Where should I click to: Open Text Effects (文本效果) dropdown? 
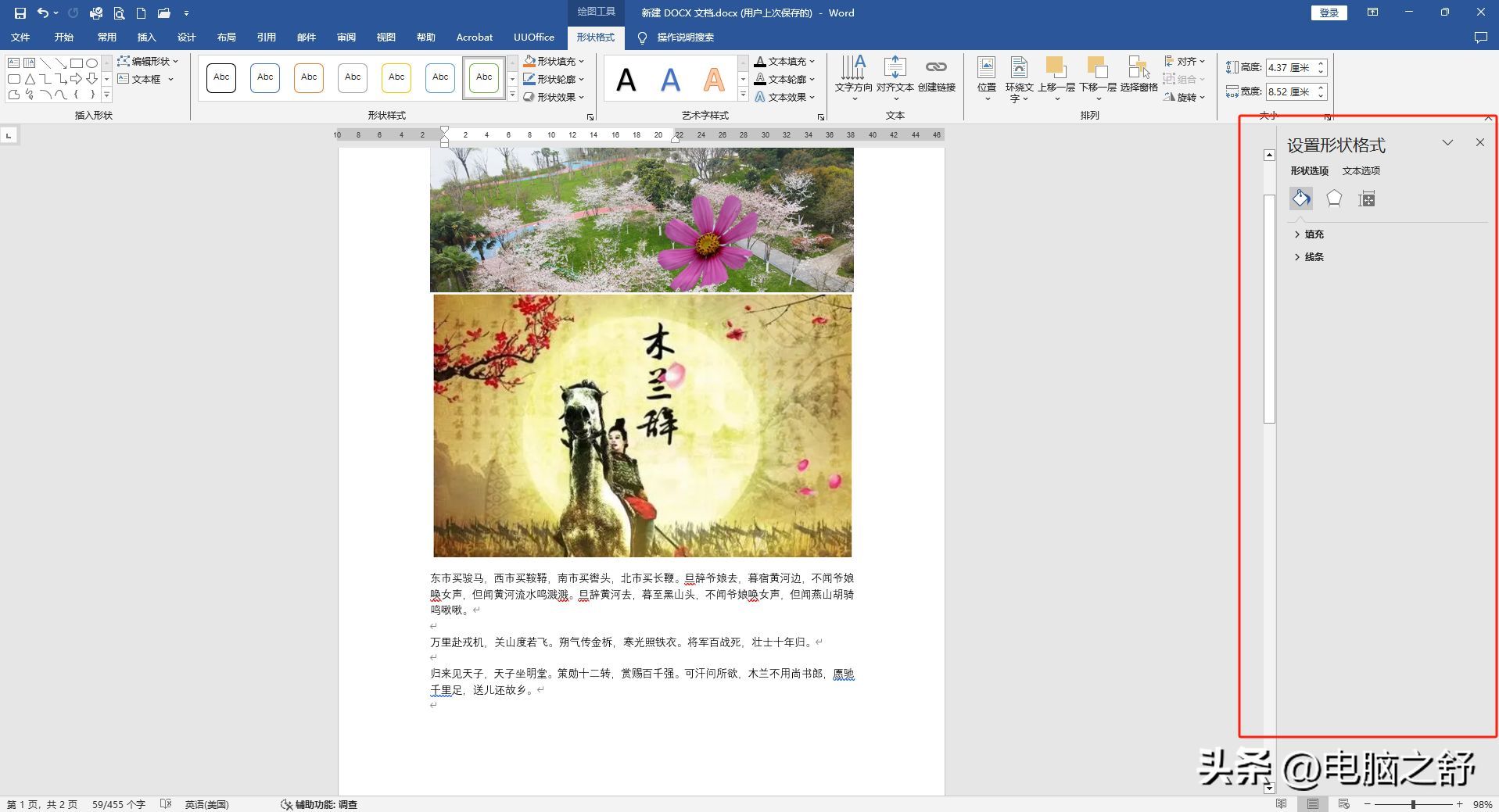coord(785,97)
